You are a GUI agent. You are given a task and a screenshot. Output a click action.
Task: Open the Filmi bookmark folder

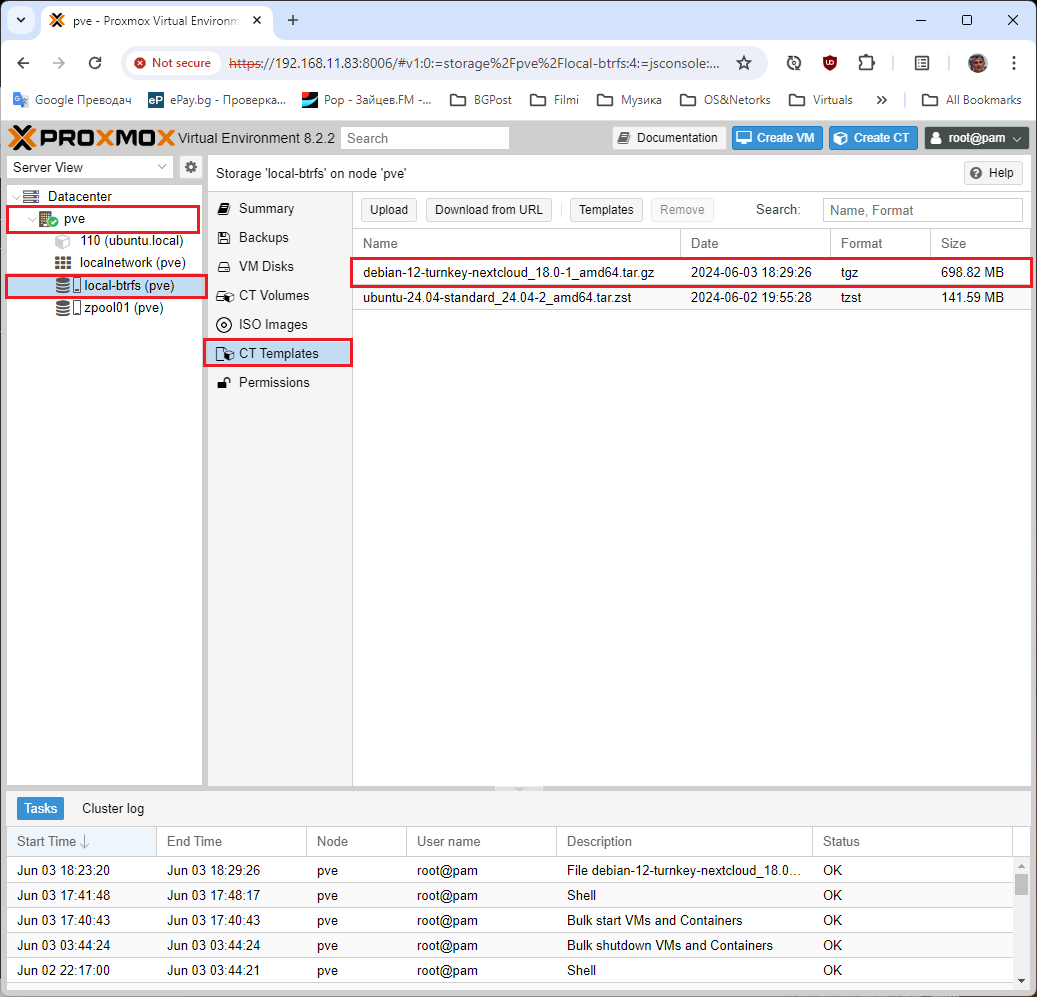(555, 100)
